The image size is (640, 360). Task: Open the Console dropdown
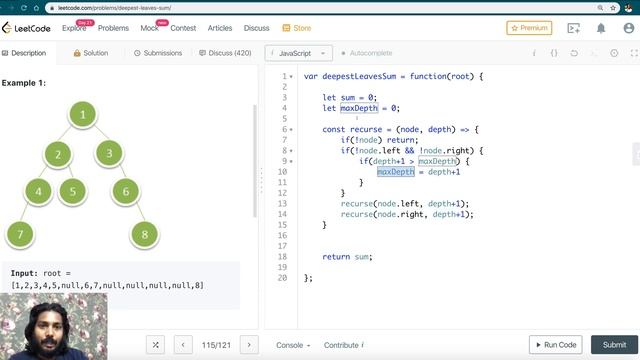click(x=293, y=345)
